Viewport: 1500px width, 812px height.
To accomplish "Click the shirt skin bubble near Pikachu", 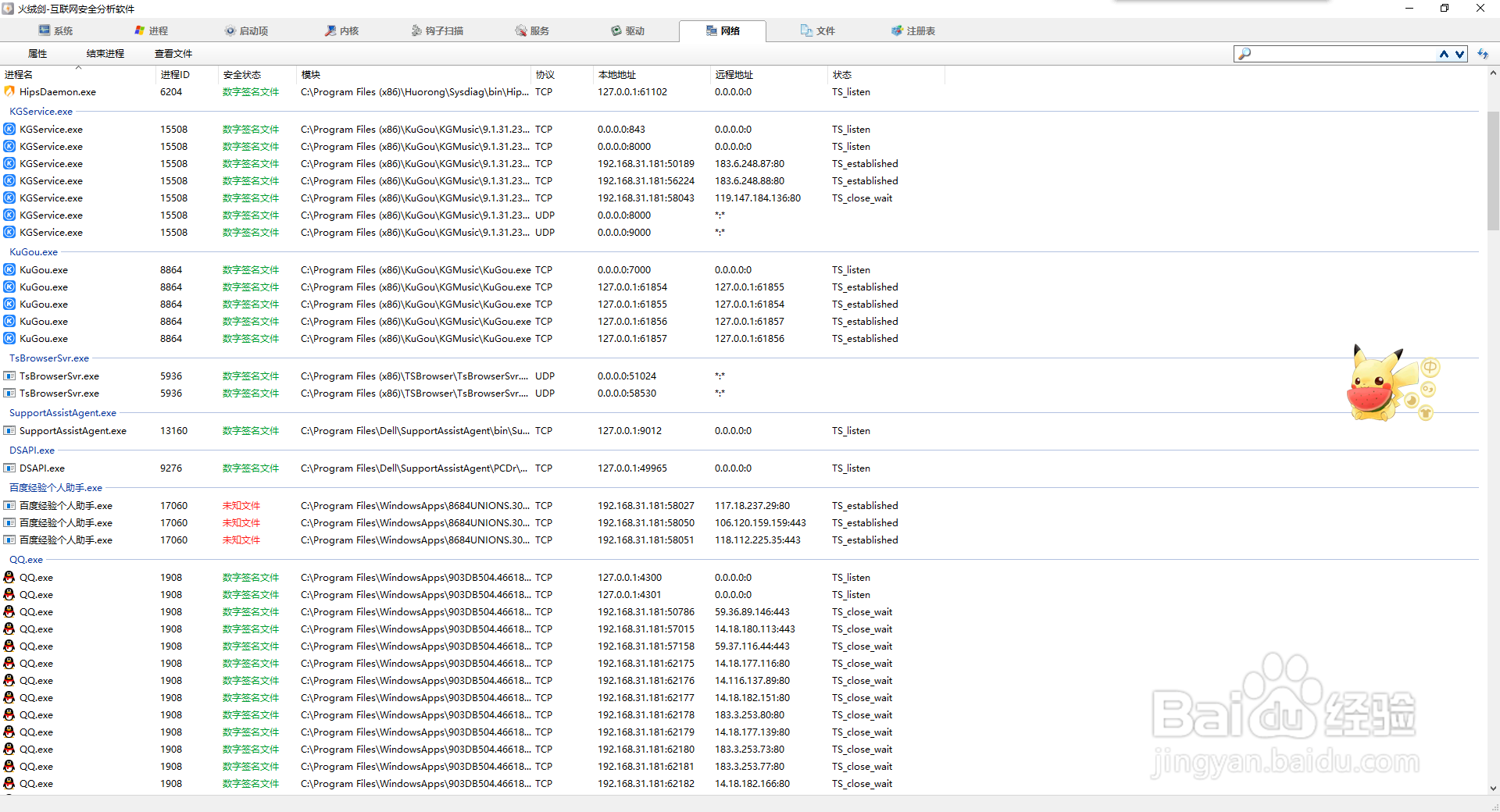I will click(1426, 413).
